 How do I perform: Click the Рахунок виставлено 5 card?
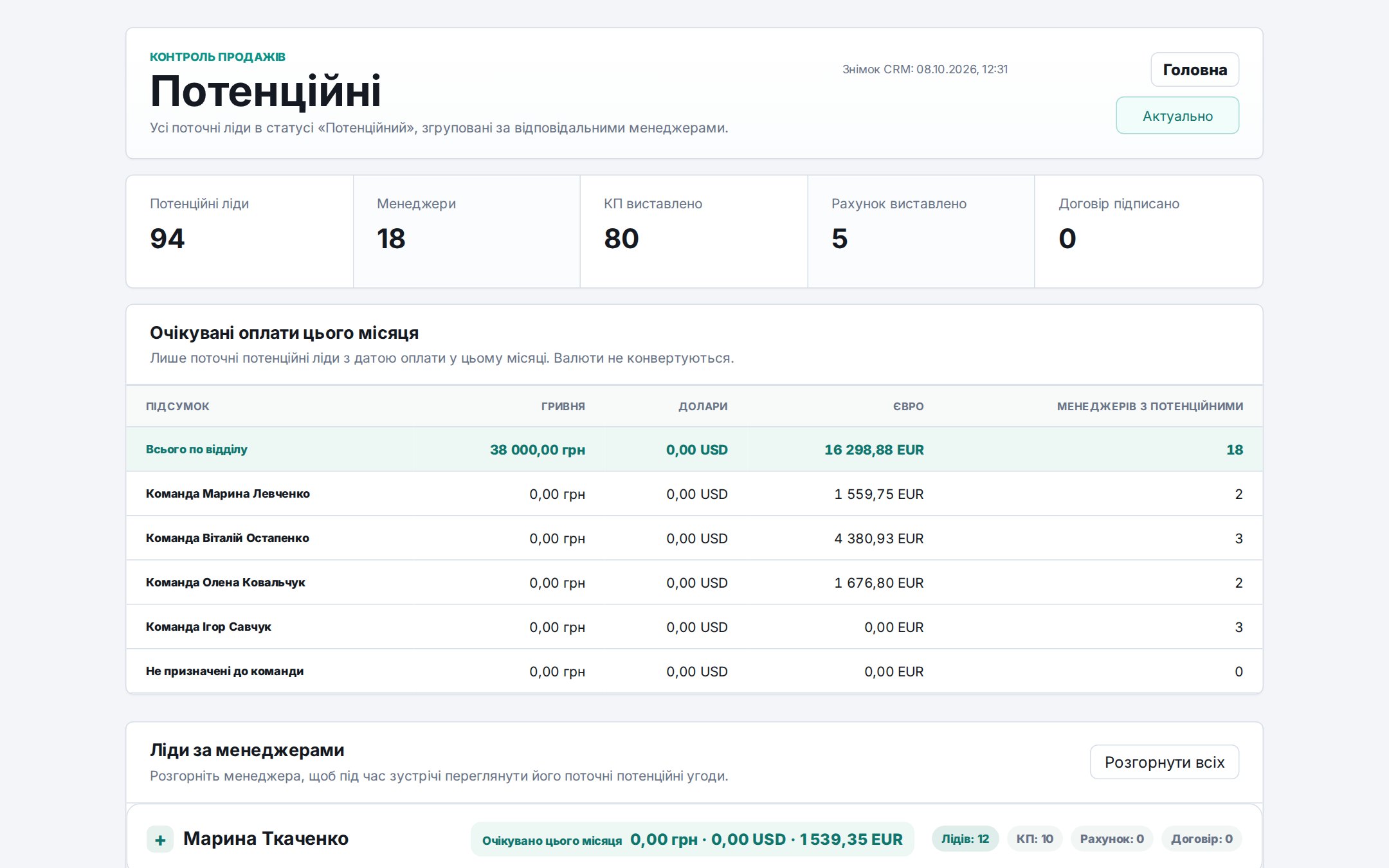[x=921, y=231]
